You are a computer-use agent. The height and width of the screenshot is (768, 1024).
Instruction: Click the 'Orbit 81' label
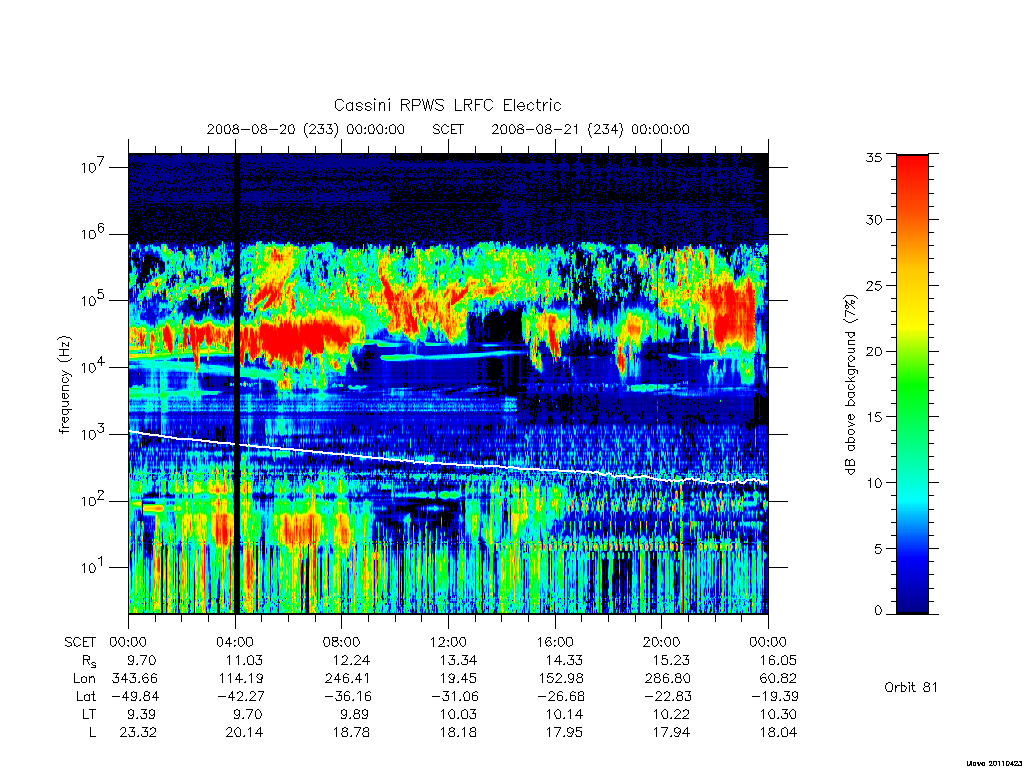tap(910, 687)
